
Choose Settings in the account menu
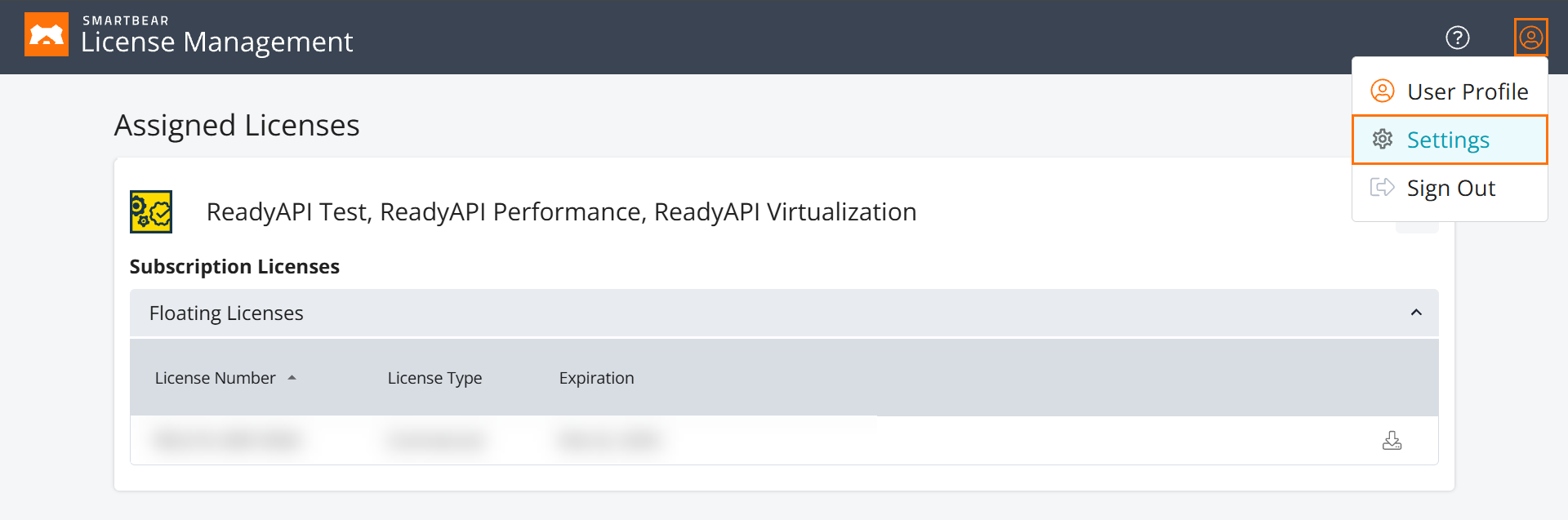(1448, 140)
